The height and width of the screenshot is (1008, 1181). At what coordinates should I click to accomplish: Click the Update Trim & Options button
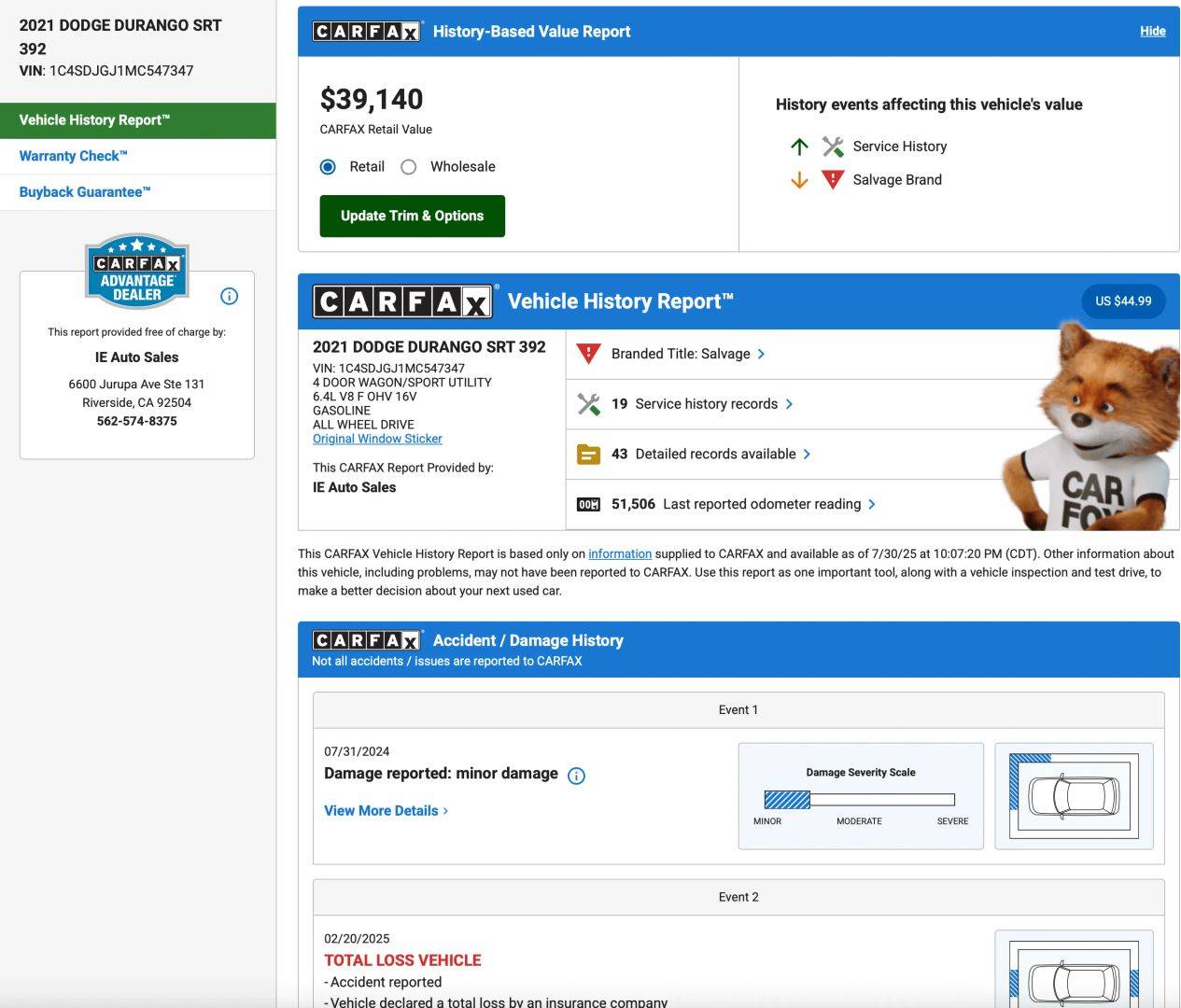click(412, 216)
